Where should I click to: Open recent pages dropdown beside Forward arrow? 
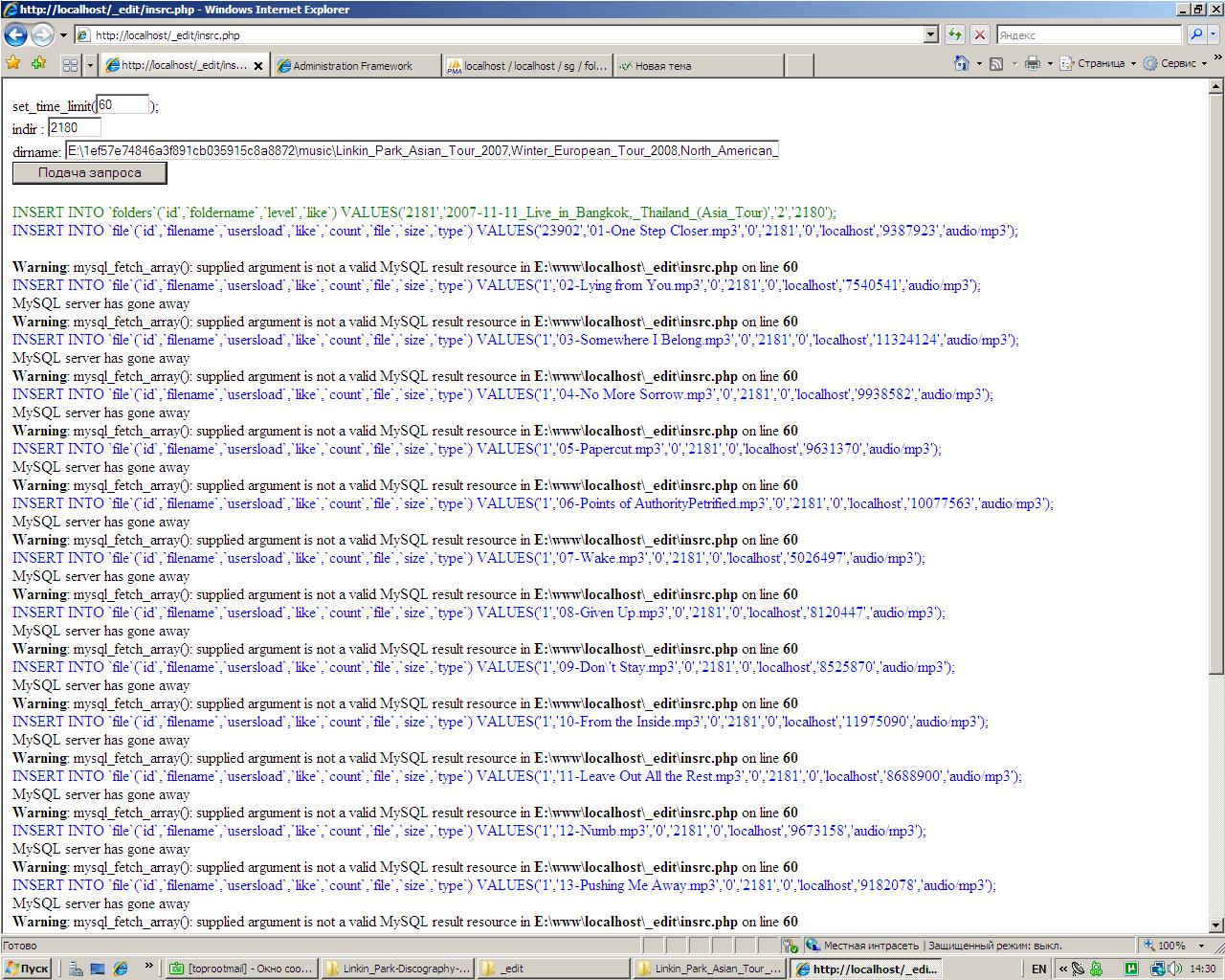(63, 35)
